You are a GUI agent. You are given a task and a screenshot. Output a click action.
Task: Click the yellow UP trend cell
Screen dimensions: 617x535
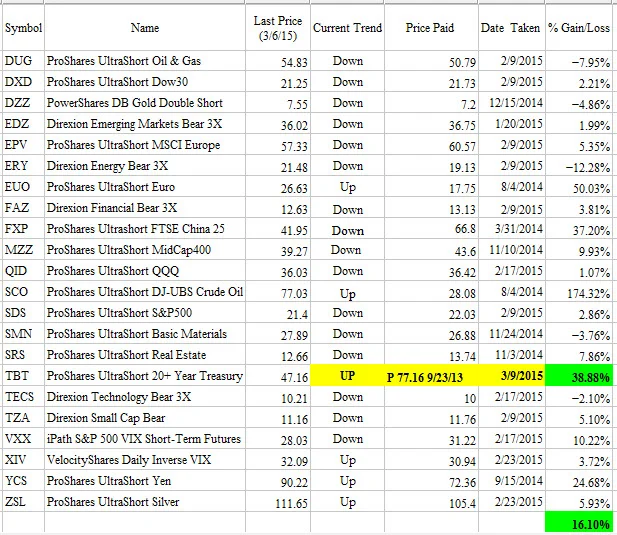pyautogui.click(x=347, y=375)
